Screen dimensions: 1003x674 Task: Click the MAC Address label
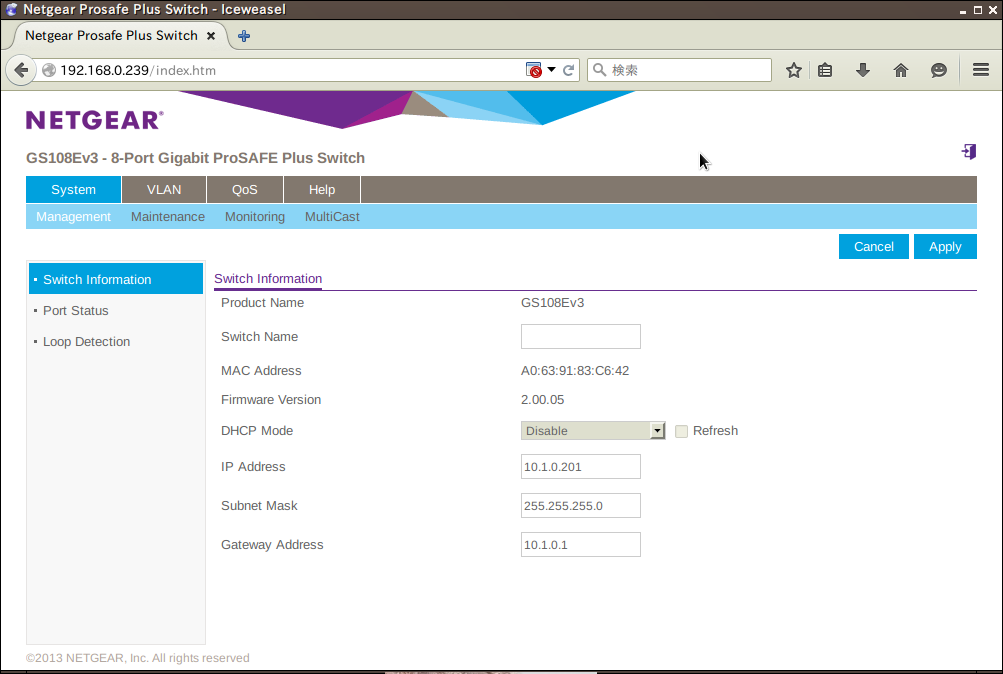pos(261,371)
